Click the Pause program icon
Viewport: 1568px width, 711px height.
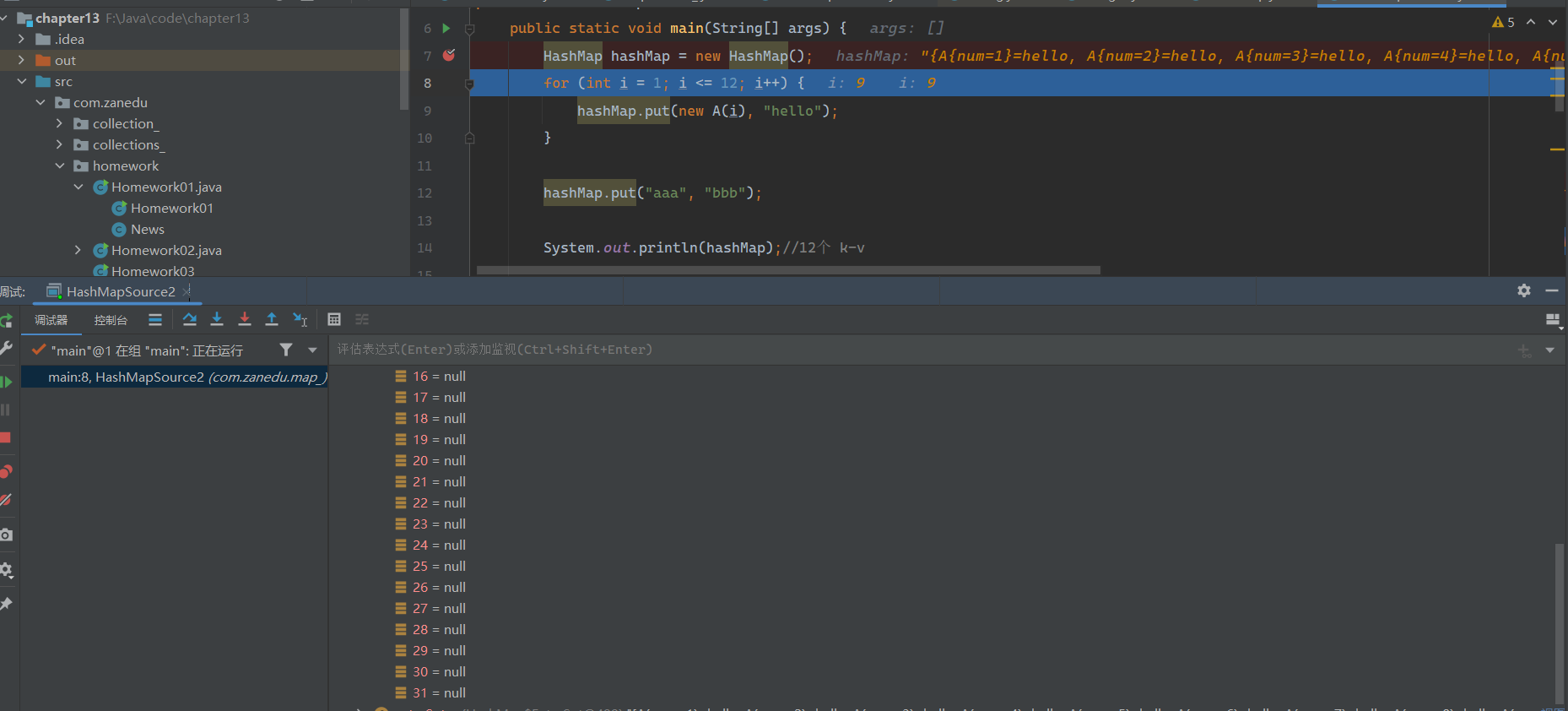(6, 410)
